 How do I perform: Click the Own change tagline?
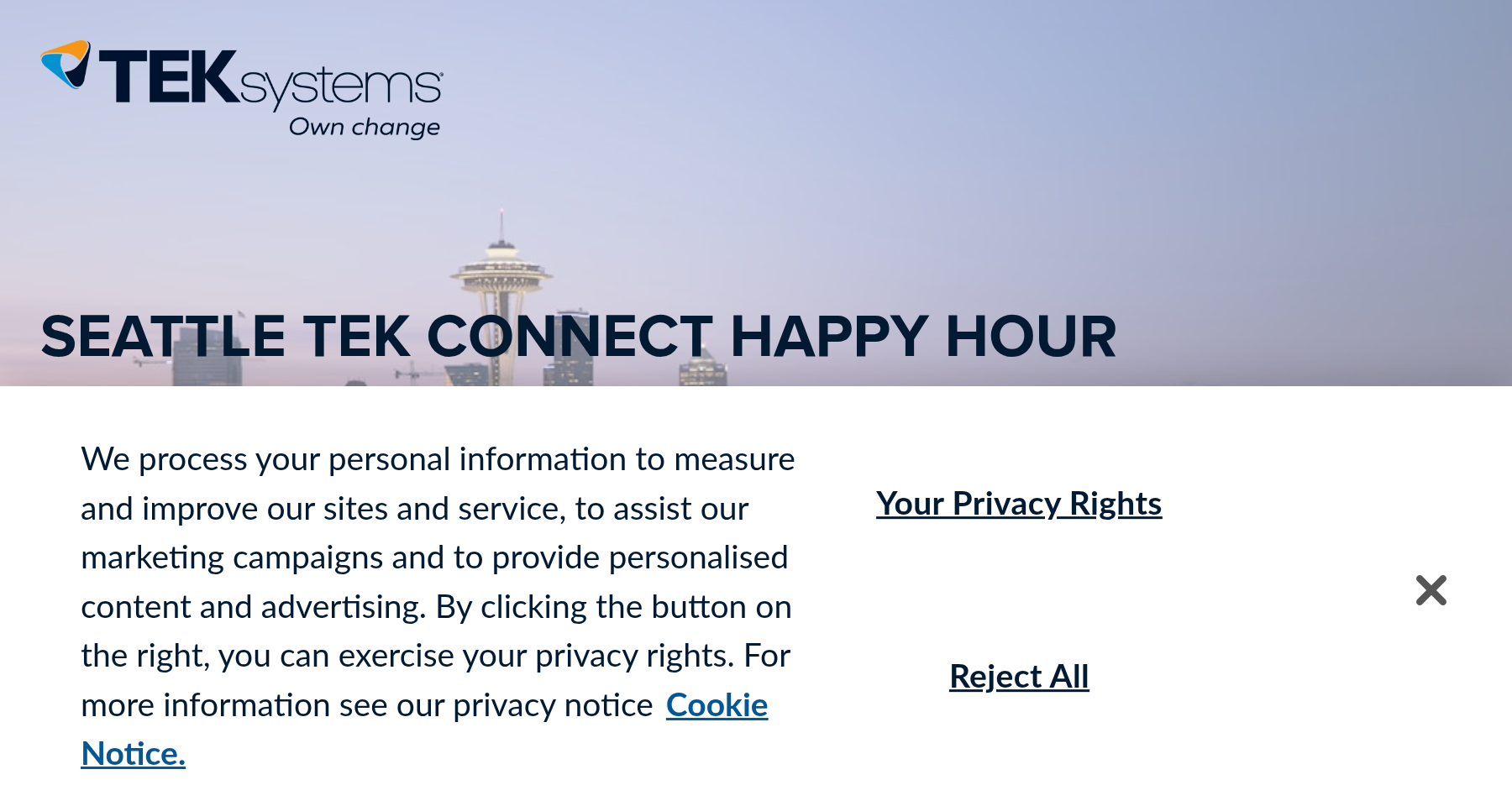pyautogui.click(x=364, y=126)
